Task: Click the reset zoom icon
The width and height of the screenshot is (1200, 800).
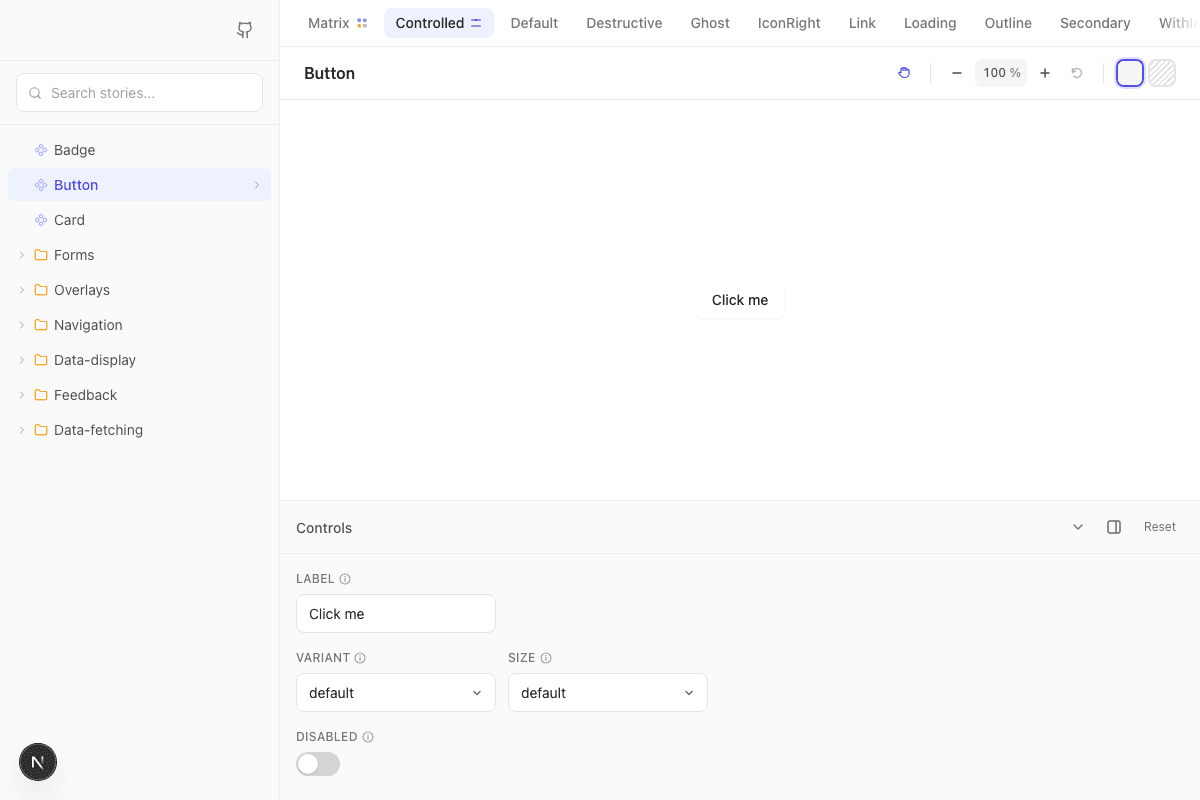Action: 1077,72
